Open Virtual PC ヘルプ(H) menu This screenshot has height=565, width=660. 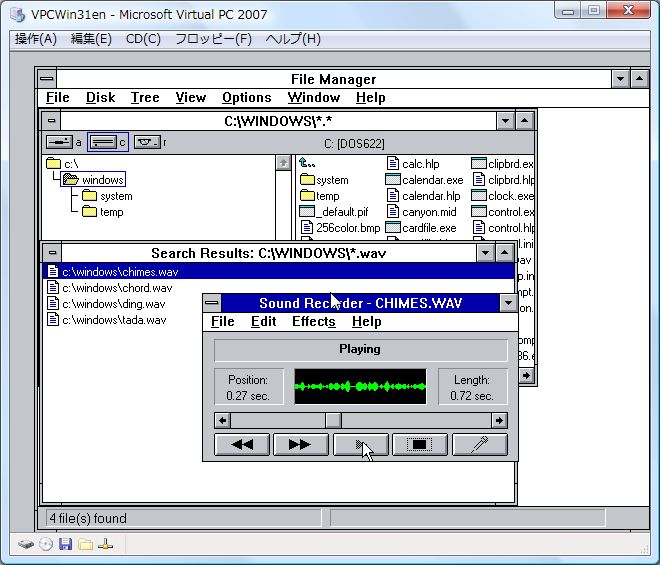tap(293, 39)
